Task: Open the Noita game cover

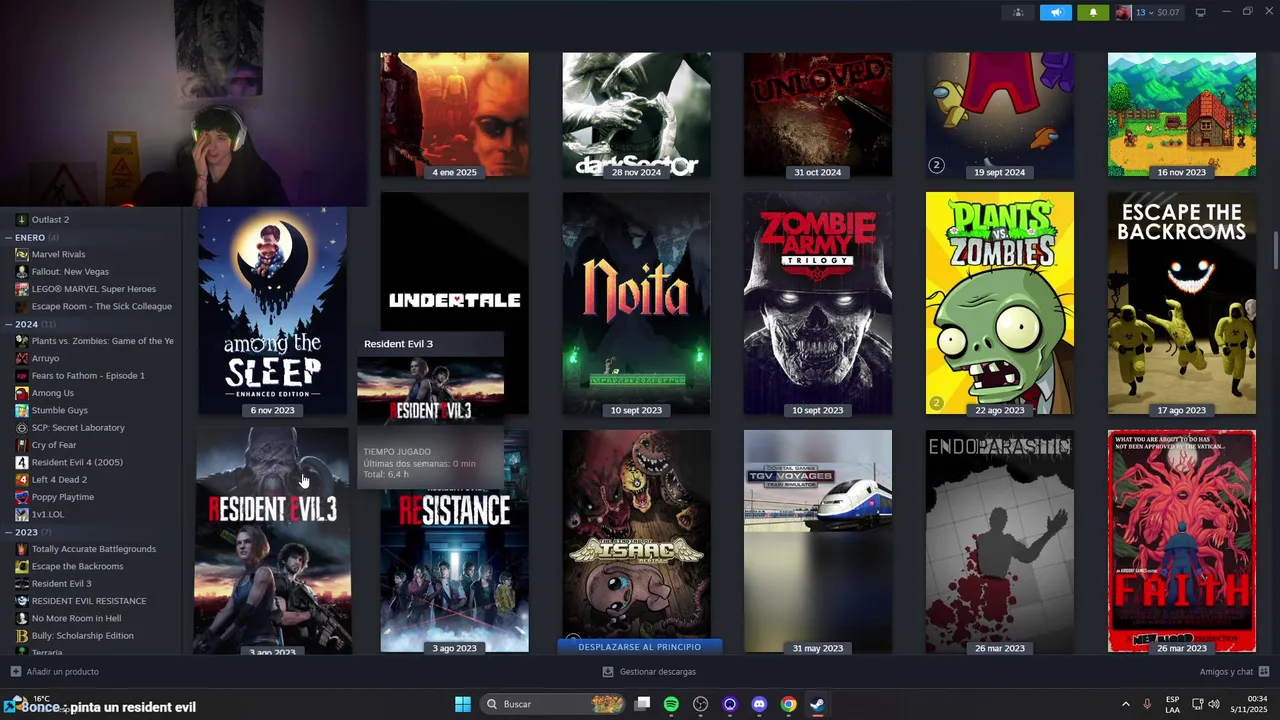Action: coord(636,304)
